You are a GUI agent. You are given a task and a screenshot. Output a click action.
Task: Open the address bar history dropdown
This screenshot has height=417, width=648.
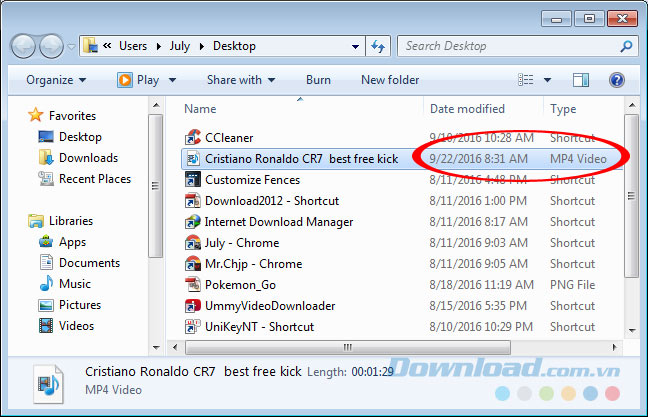click(x=355, y=46)
